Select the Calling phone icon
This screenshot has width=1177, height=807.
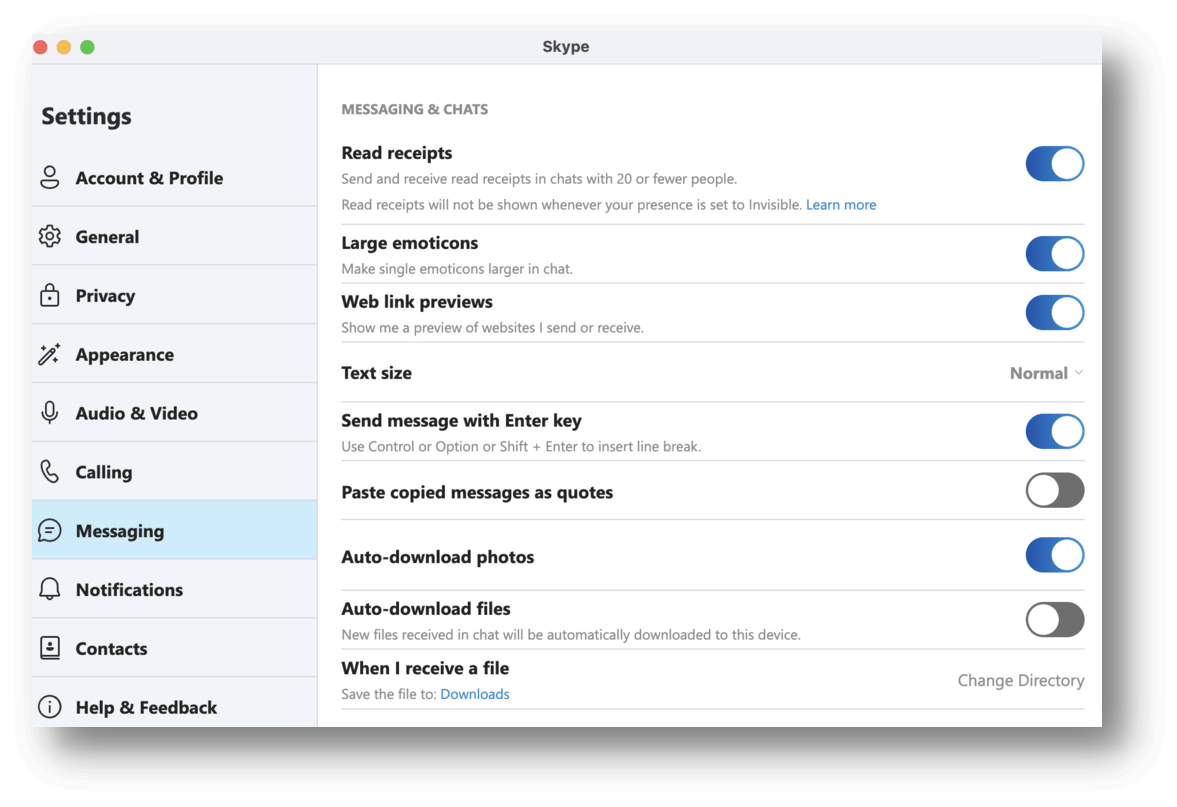(48, 471)
